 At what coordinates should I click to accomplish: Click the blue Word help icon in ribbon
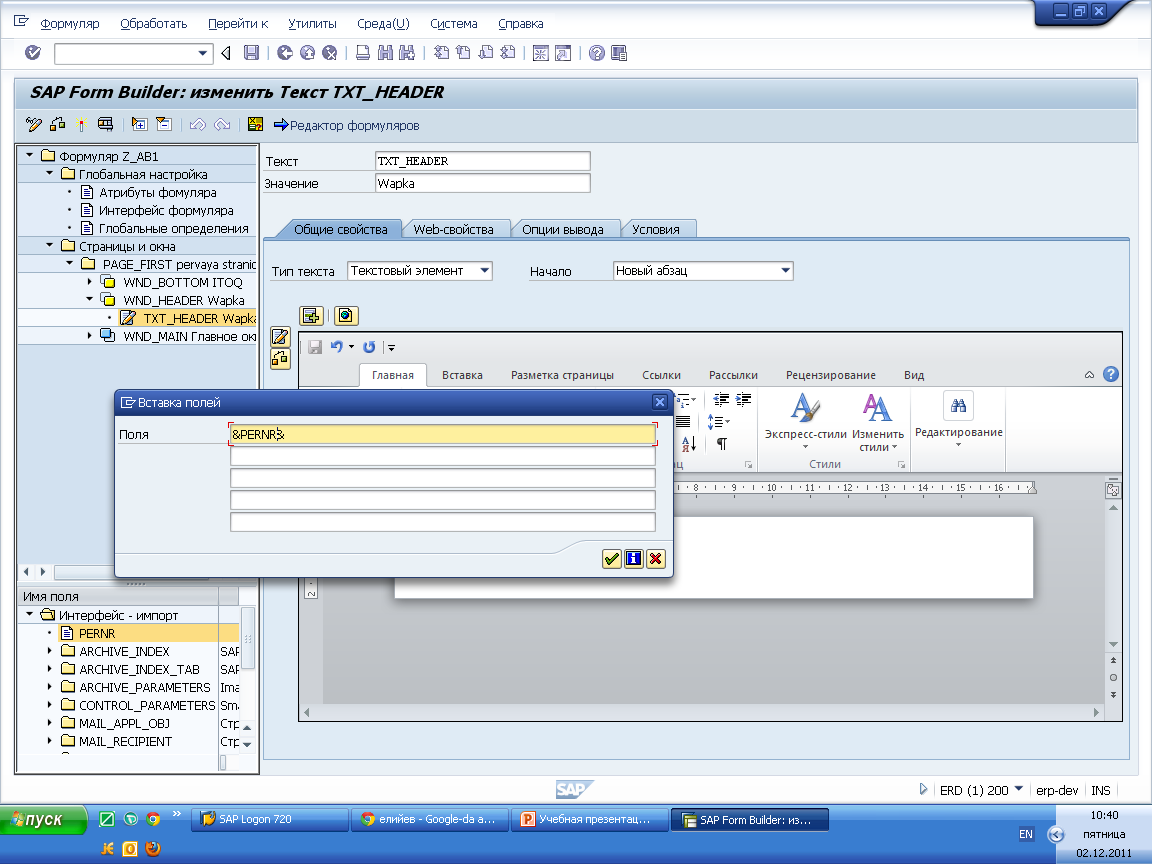tap(1111, 374)
